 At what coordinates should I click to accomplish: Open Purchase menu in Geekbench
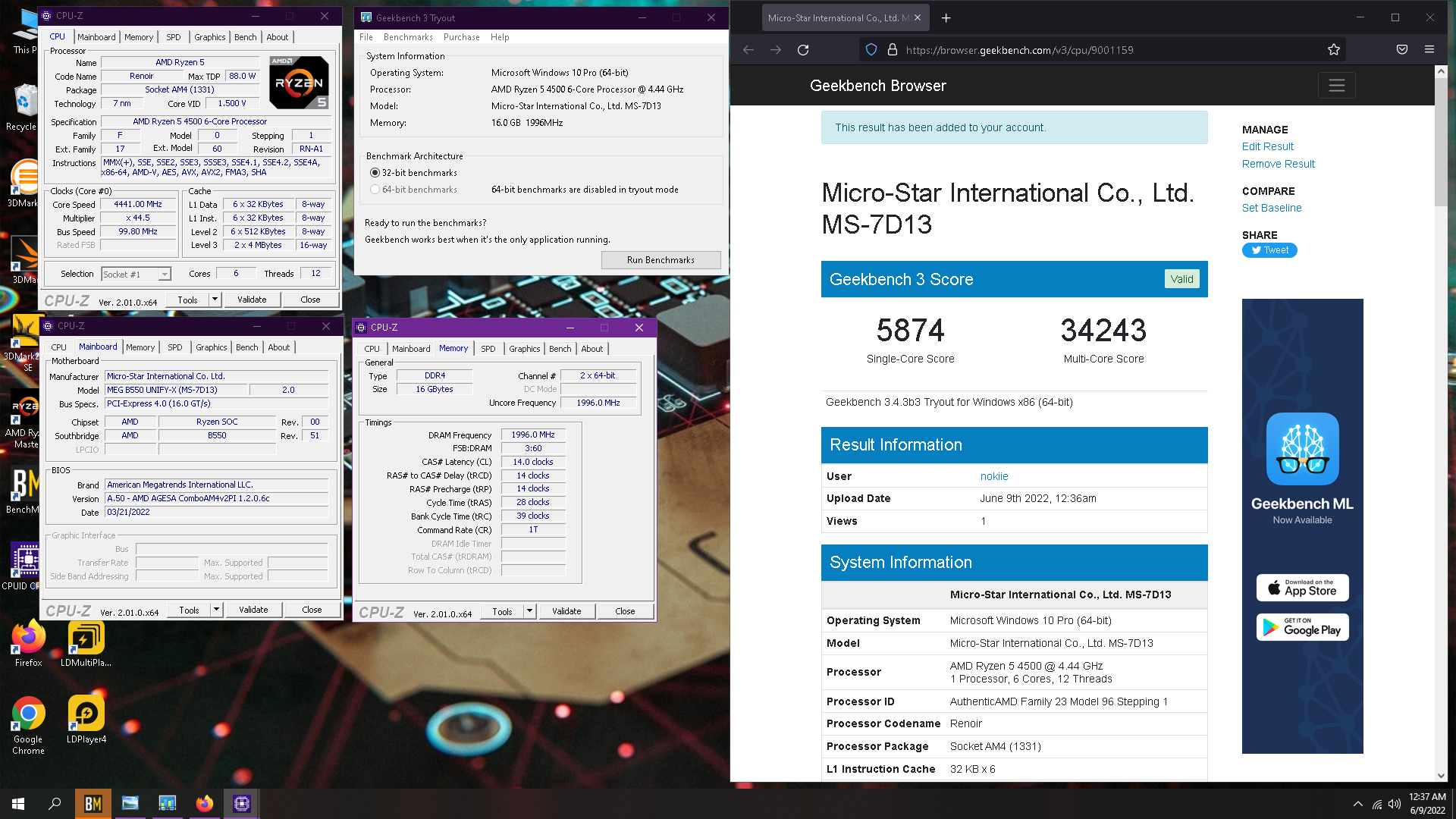click(461, 37)
